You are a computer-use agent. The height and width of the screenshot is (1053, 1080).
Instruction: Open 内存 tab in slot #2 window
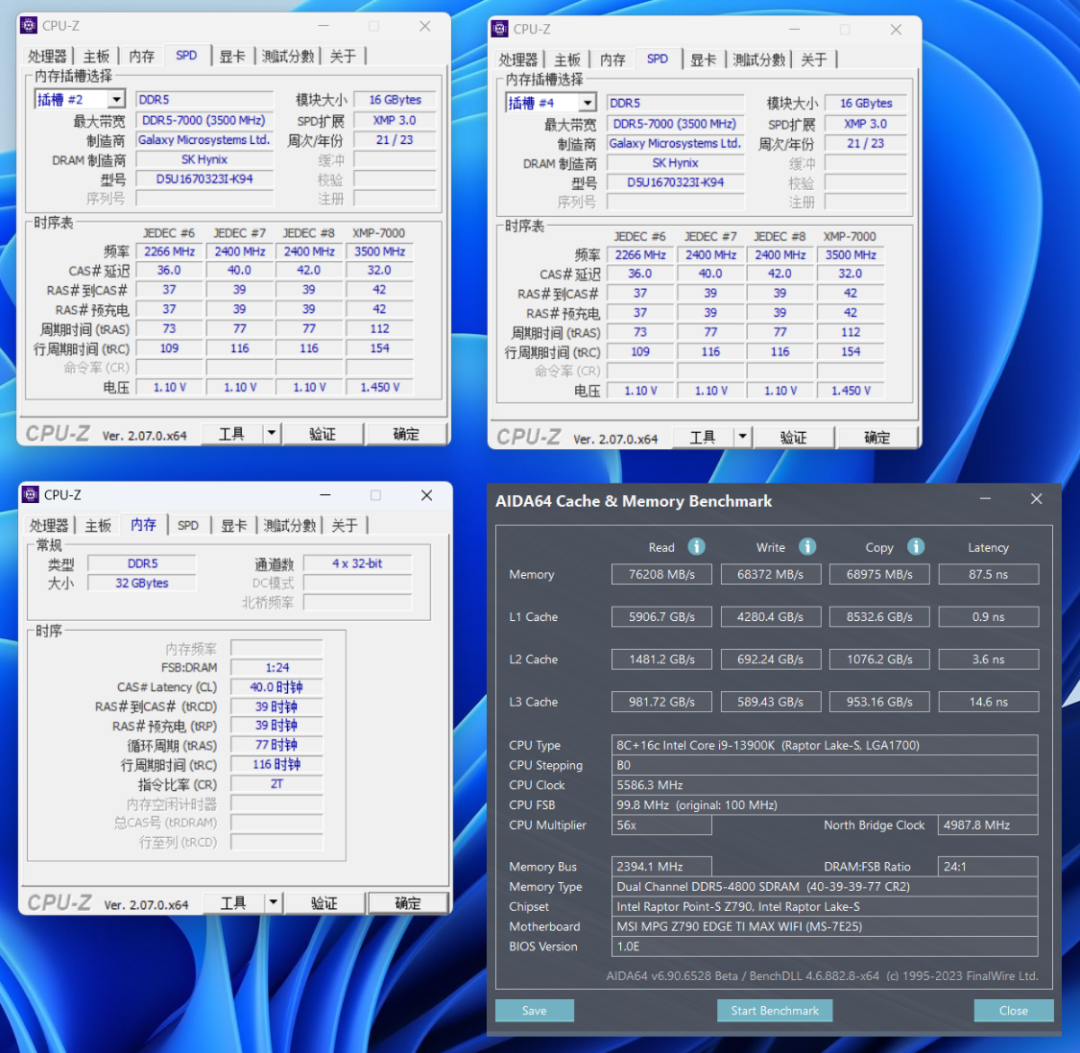pos(142,56)
